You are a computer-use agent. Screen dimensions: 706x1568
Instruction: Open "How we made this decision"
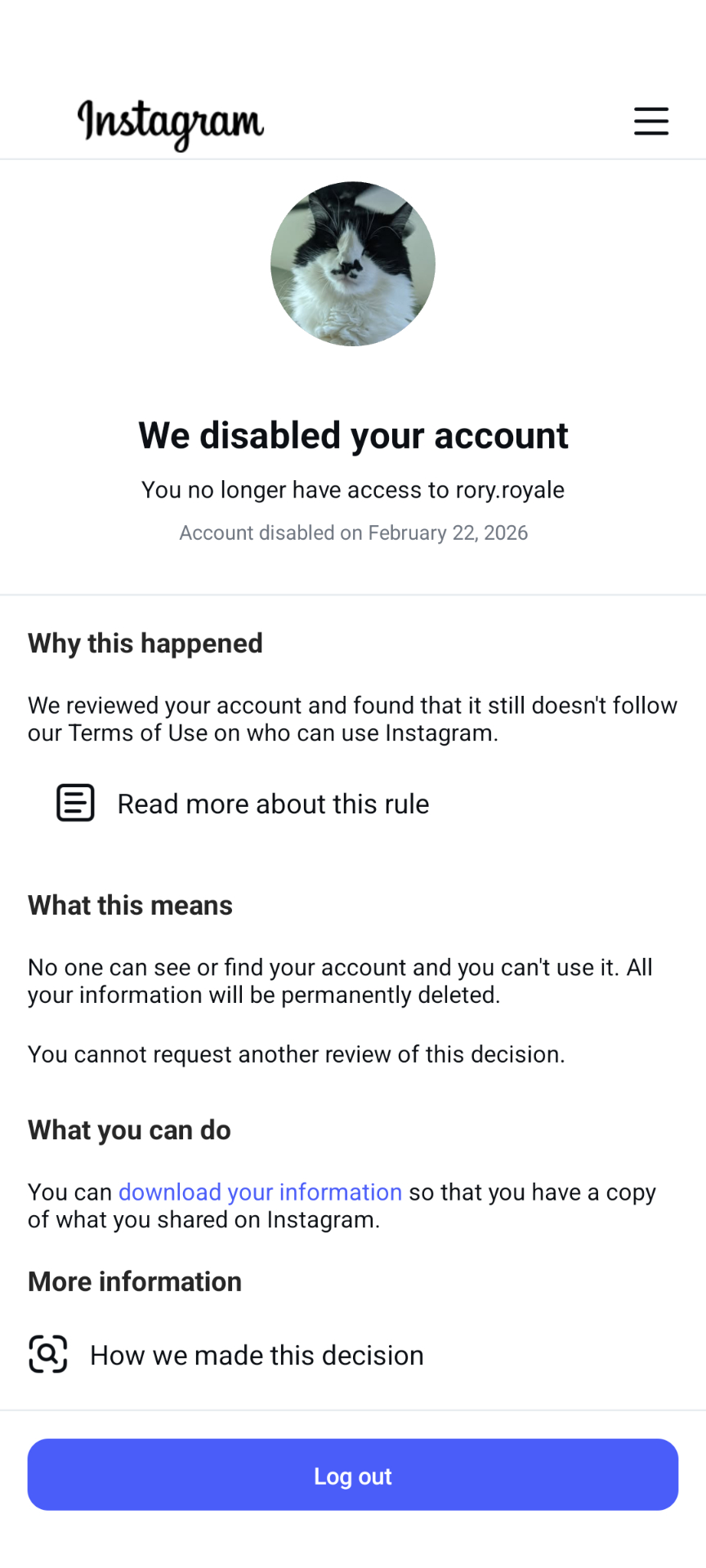[x=257, y=1356]
